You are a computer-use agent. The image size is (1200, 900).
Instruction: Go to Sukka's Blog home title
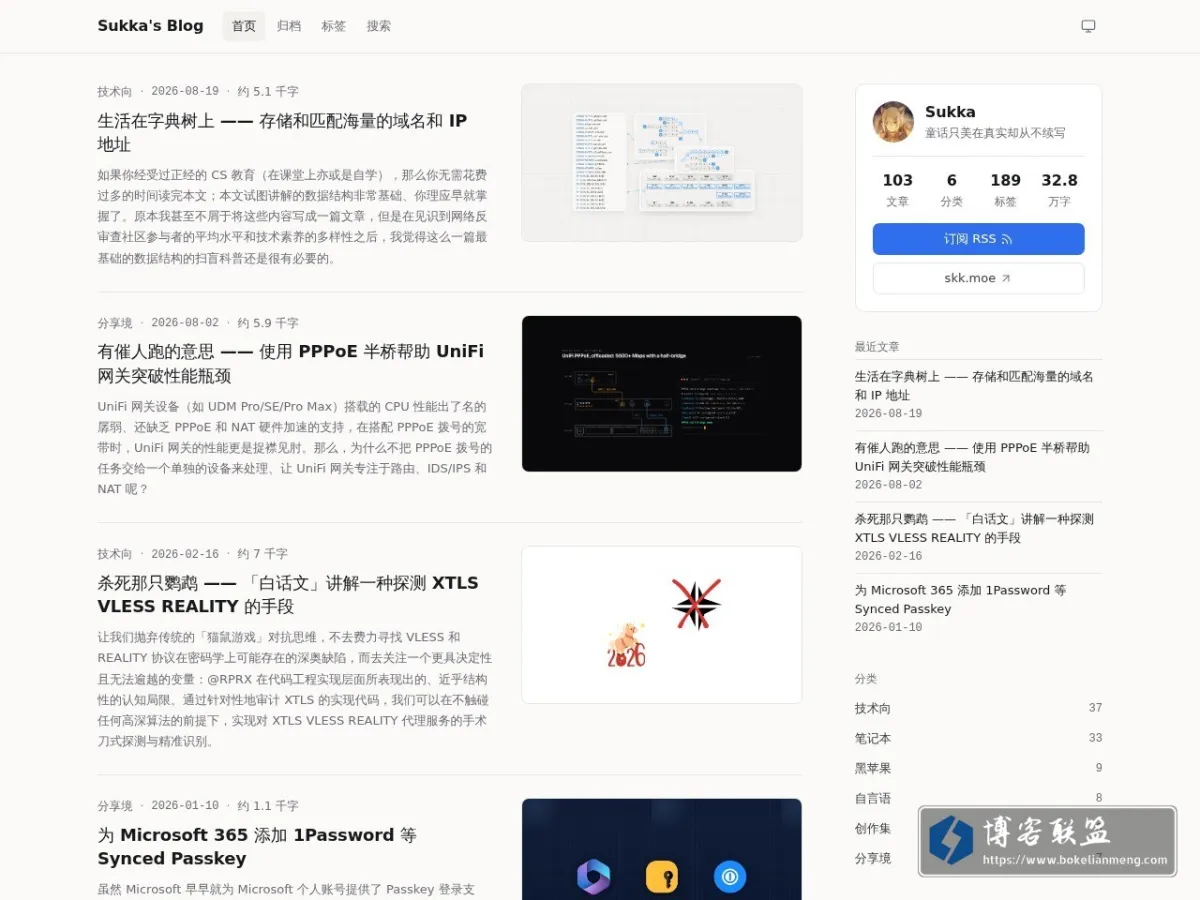pyautogui.click(x=150, y=26)
